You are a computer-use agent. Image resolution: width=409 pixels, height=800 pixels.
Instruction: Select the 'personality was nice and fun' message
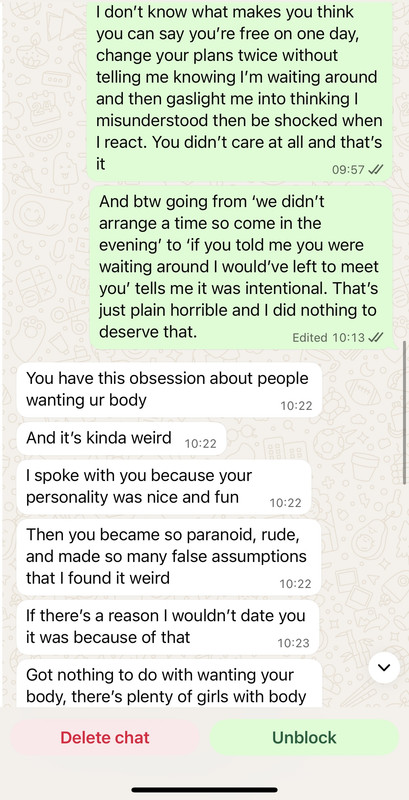pyautogui.click(x=164, y=487)
